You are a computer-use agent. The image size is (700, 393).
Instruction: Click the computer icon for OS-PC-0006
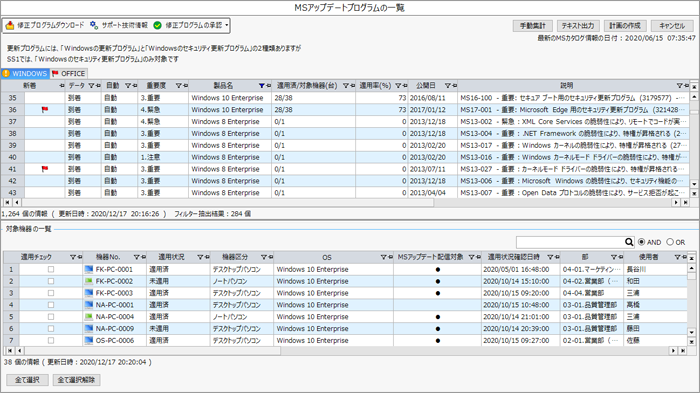88,340
